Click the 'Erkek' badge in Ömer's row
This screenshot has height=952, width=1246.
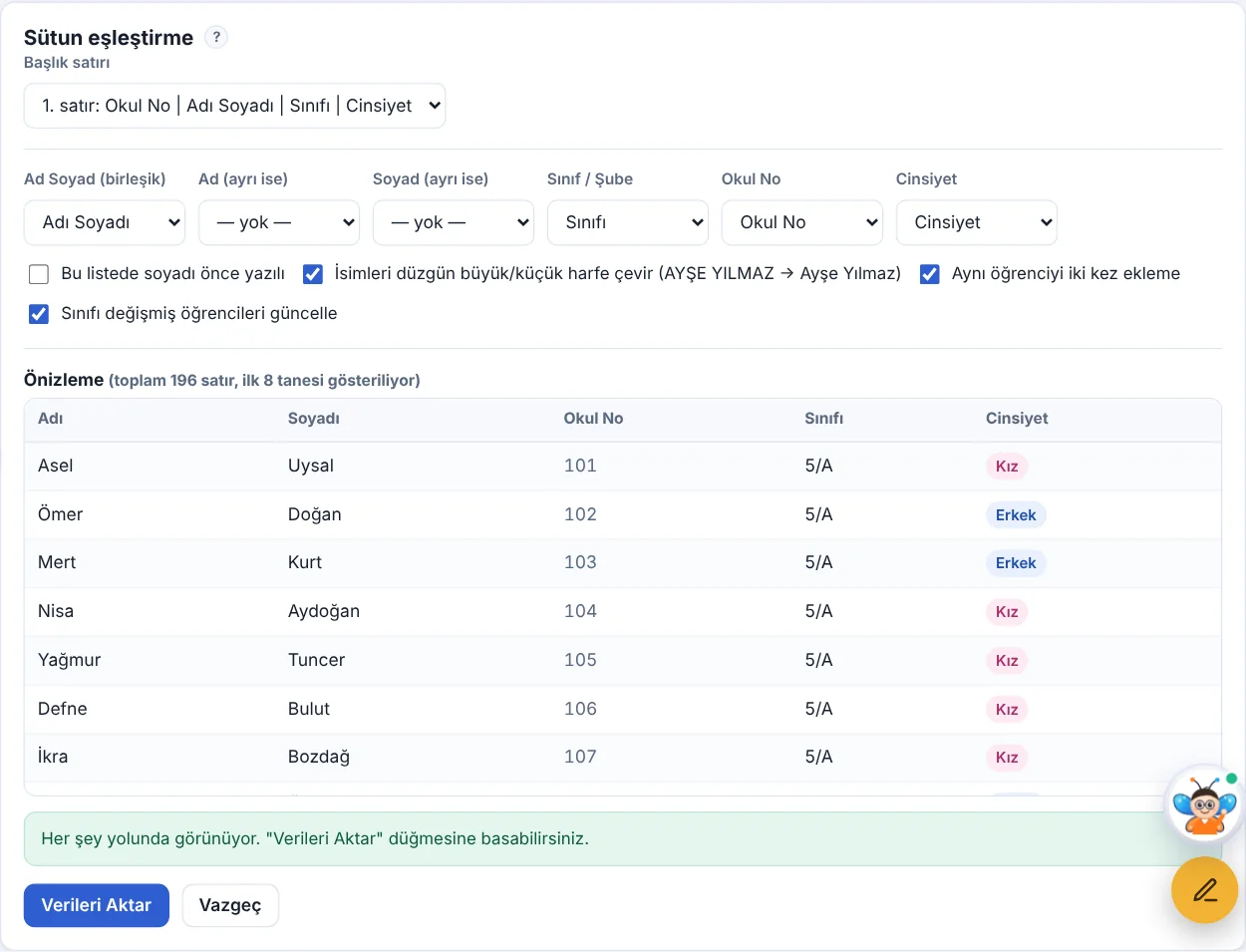tap(1016, 515)
